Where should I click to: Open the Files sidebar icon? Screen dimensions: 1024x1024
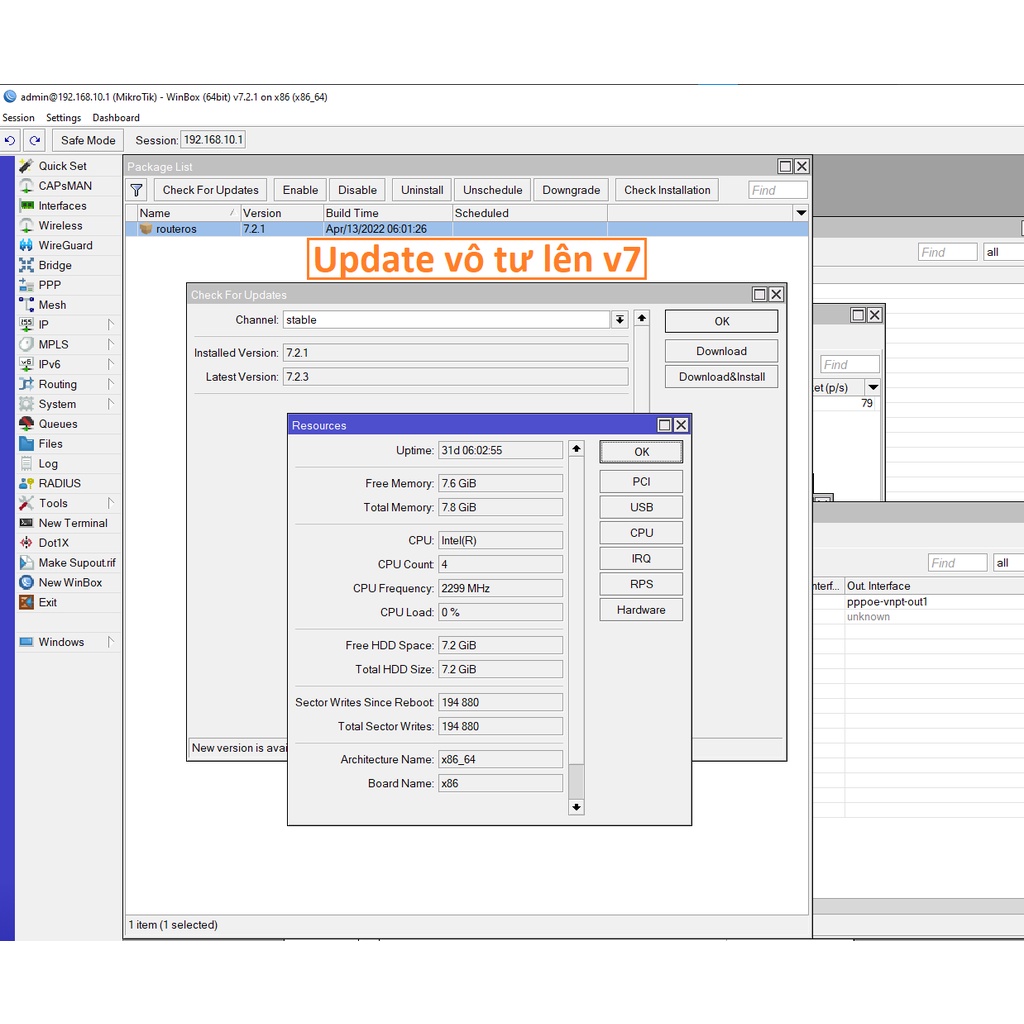click(26, 444)
